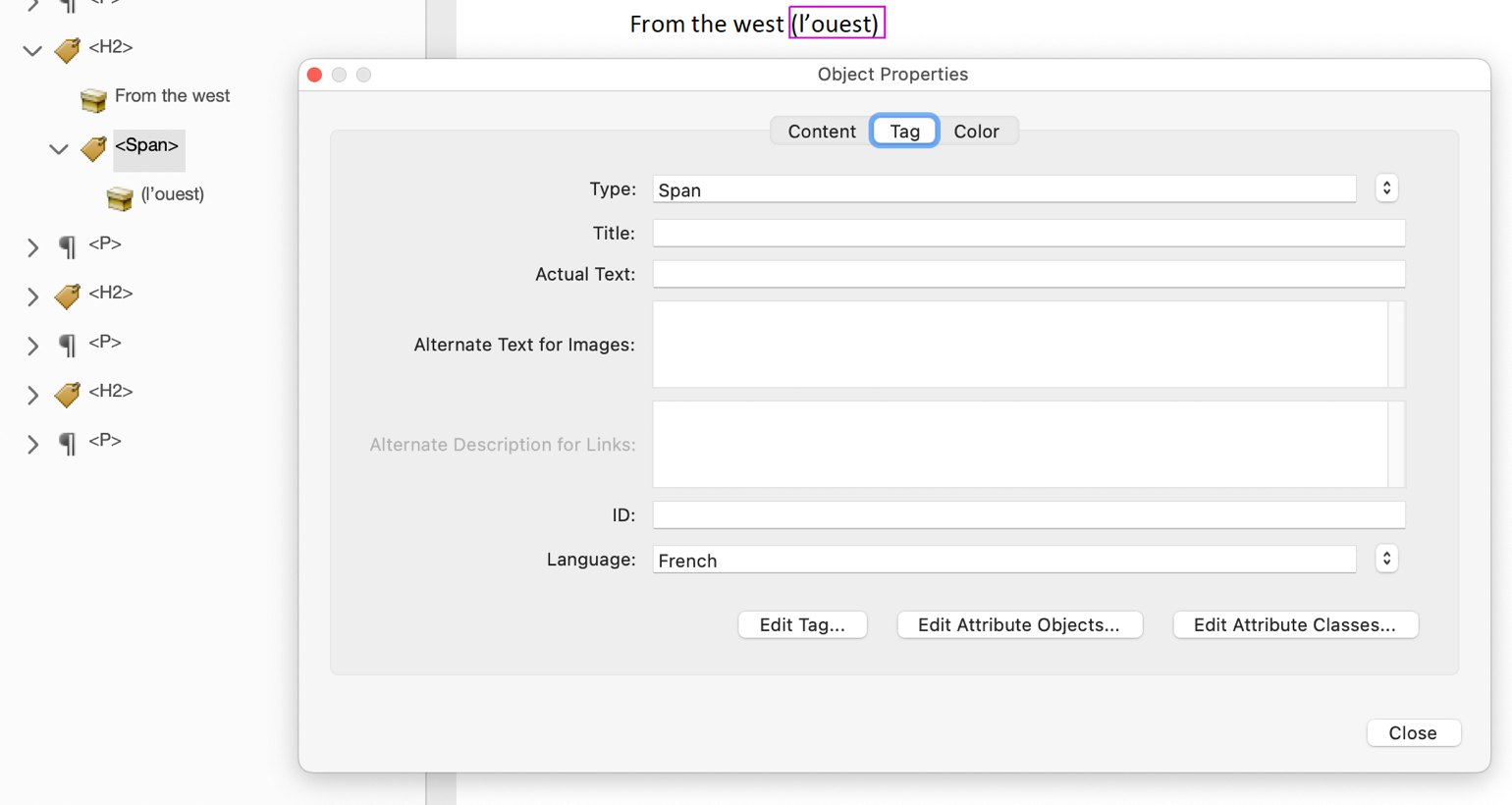Open the Type dropdown stepper
Screen dimensions: 1512x805
click(x=1385, y=188)
